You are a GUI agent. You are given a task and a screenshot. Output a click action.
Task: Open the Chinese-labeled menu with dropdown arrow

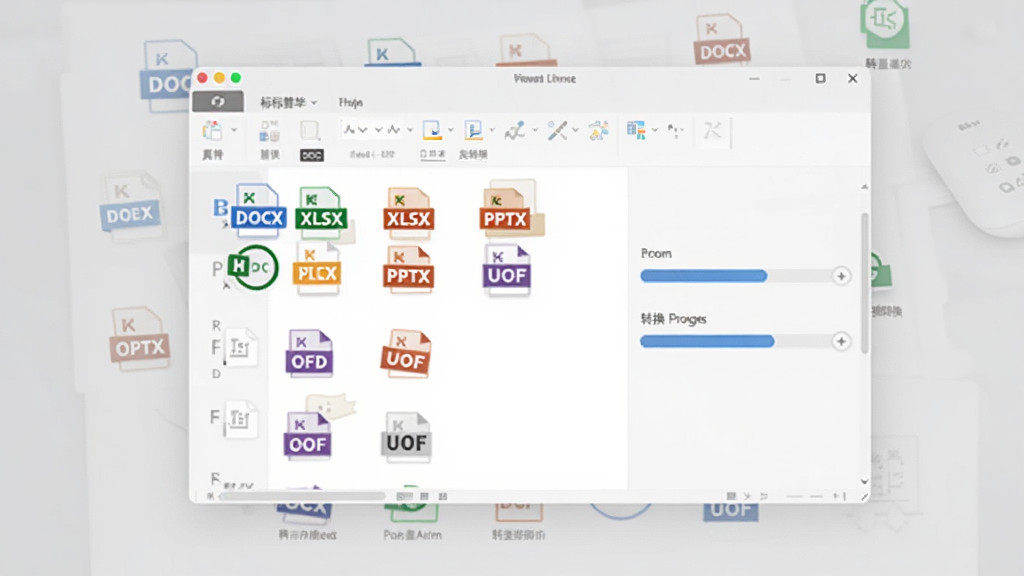(x=289, y=103)
